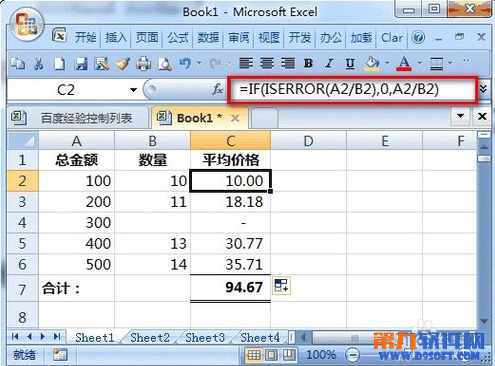Select total cell showing 94.67
The height and width of the screenshot is (366, 495).
coord(230,287)
